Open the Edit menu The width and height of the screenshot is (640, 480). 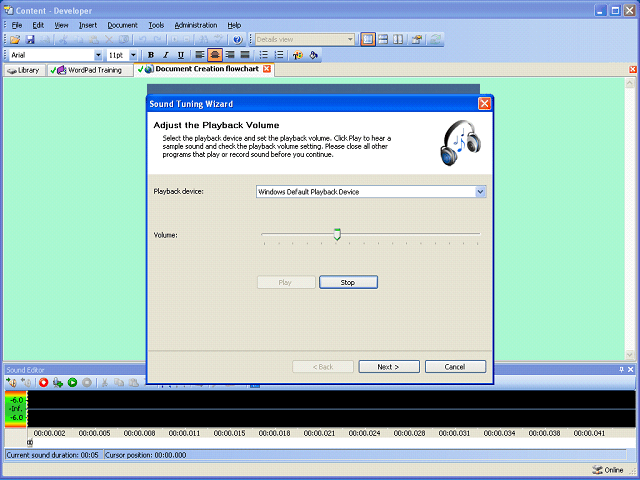[38, 25]
